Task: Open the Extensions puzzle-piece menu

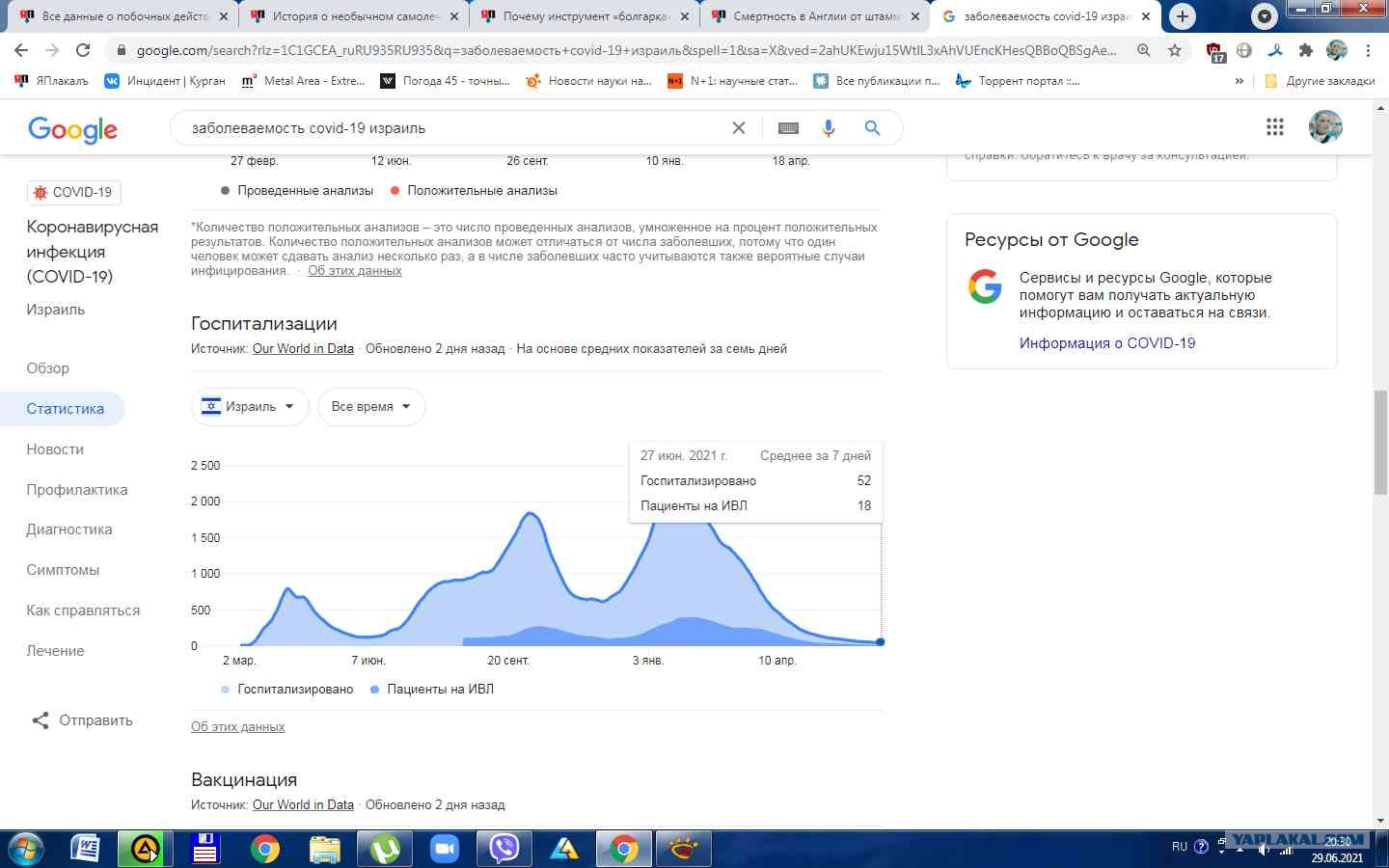Action: coord(1306,50)
